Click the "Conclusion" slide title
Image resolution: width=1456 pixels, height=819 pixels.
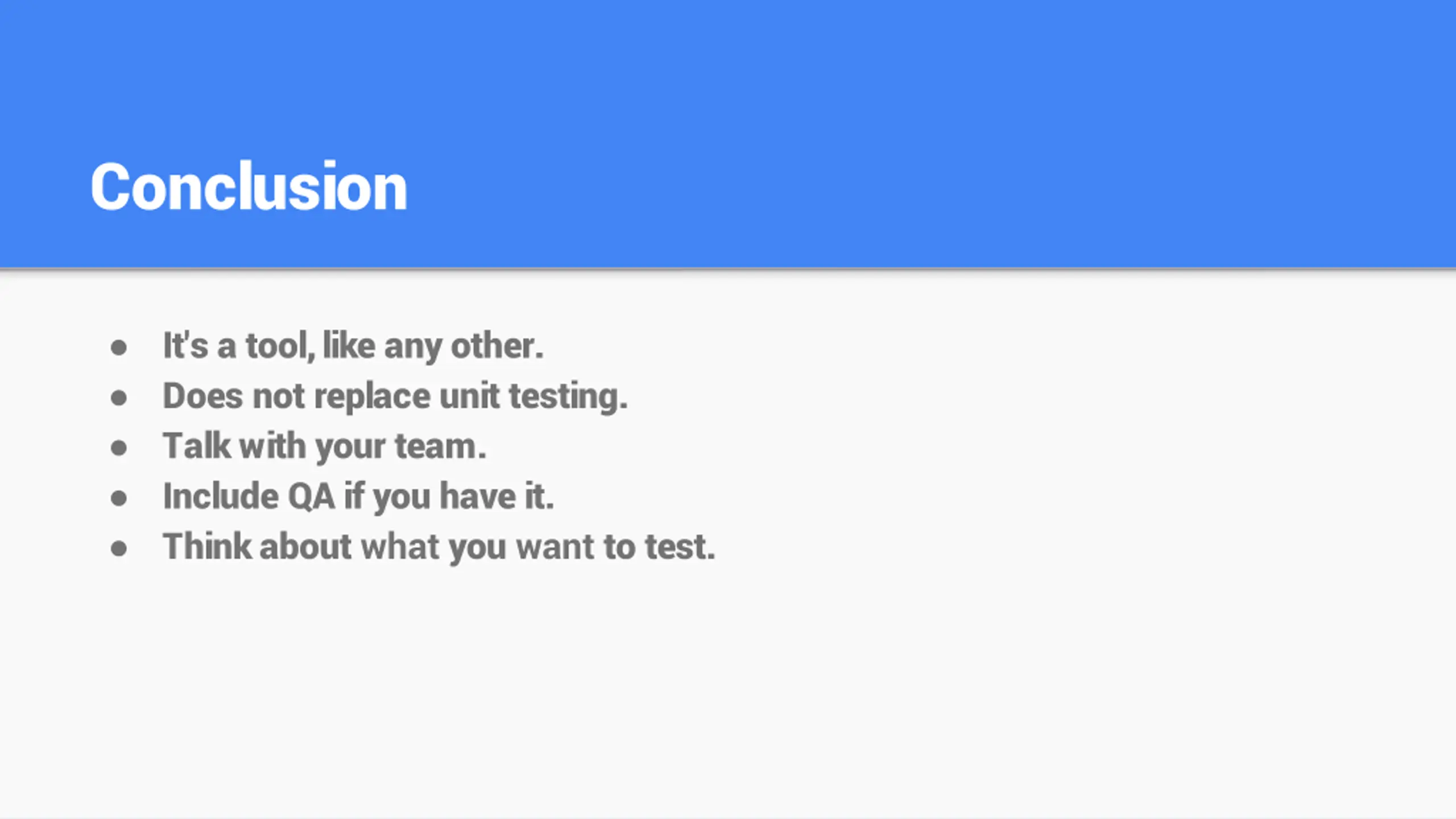pos(249,187)
